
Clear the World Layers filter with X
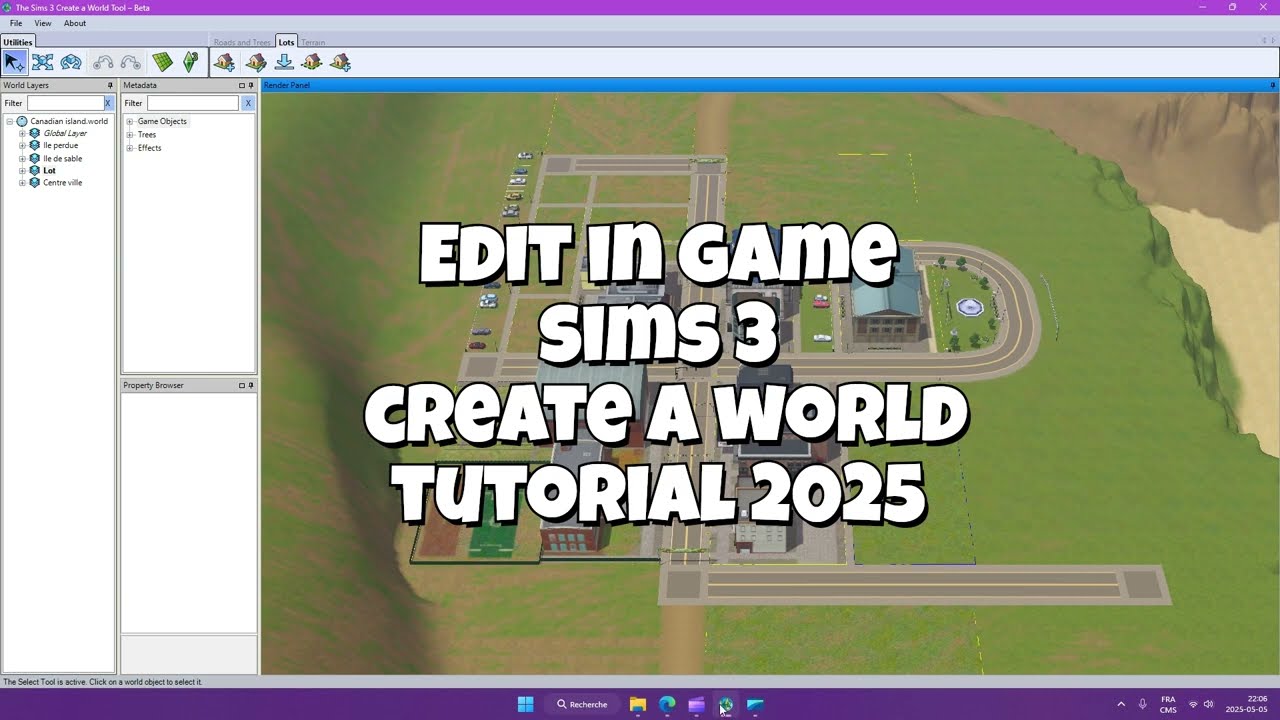pyautogui.click(x=108, y=103)
